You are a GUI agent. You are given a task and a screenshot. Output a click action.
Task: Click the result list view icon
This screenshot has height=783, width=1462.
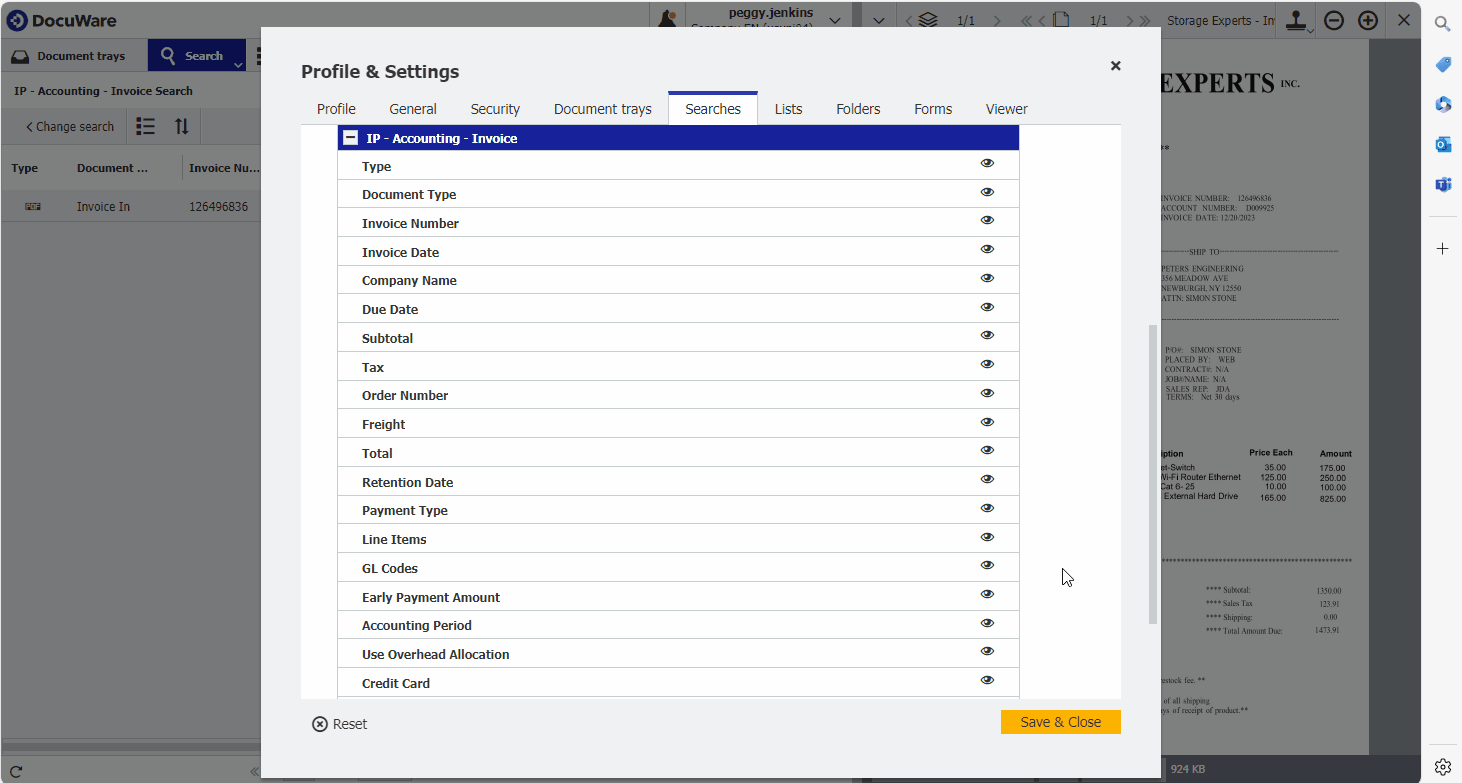146,127
